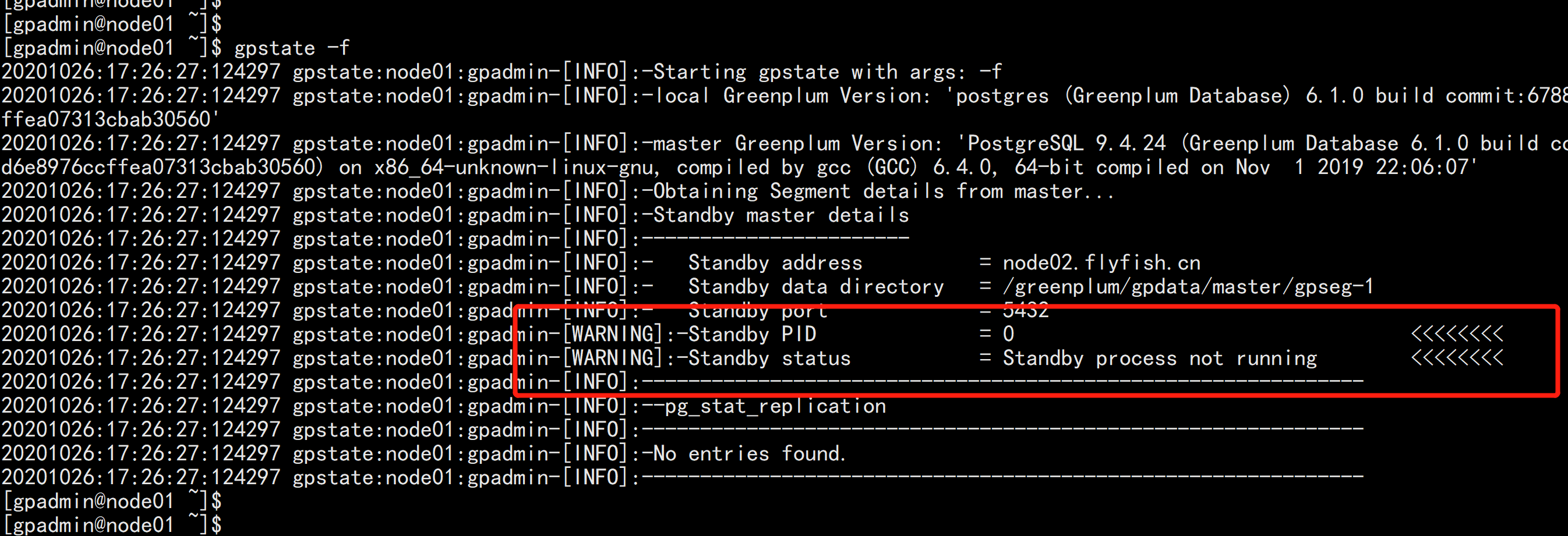Click '/greenplum/gpdata/master/gpseg-1' path value

click(1188, 286)
